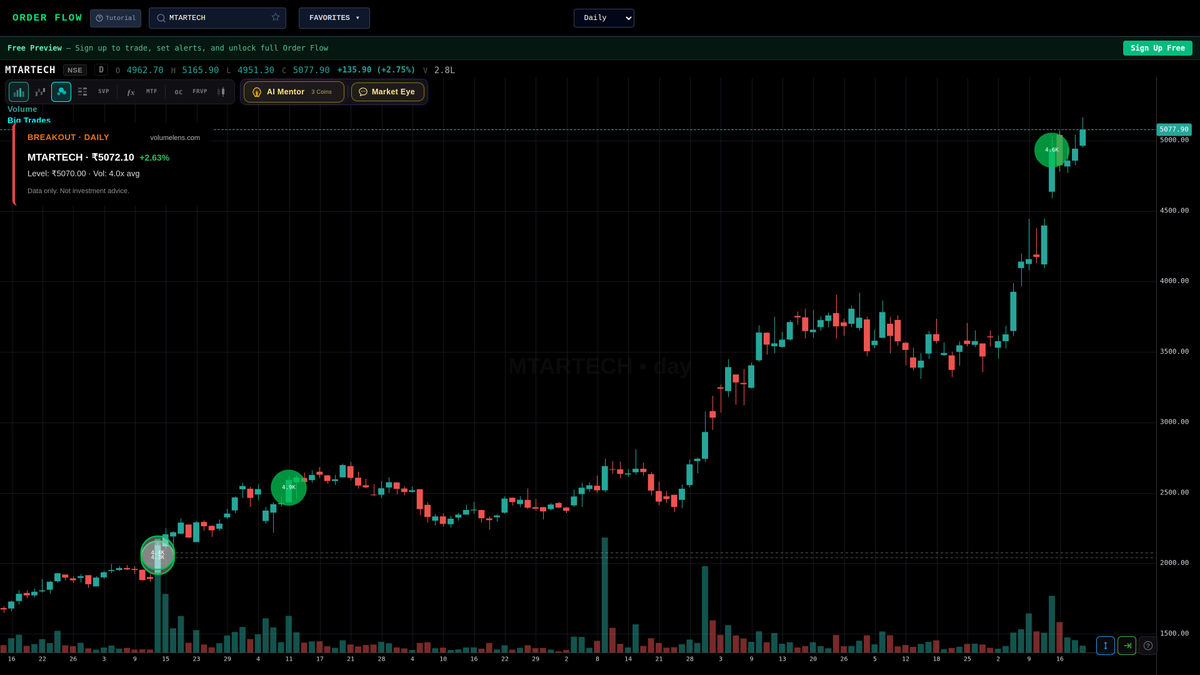Select the Volume bars tool
Image resolution: width=1200 pixels, height=675 pixels.
click(x=18, y=91)
